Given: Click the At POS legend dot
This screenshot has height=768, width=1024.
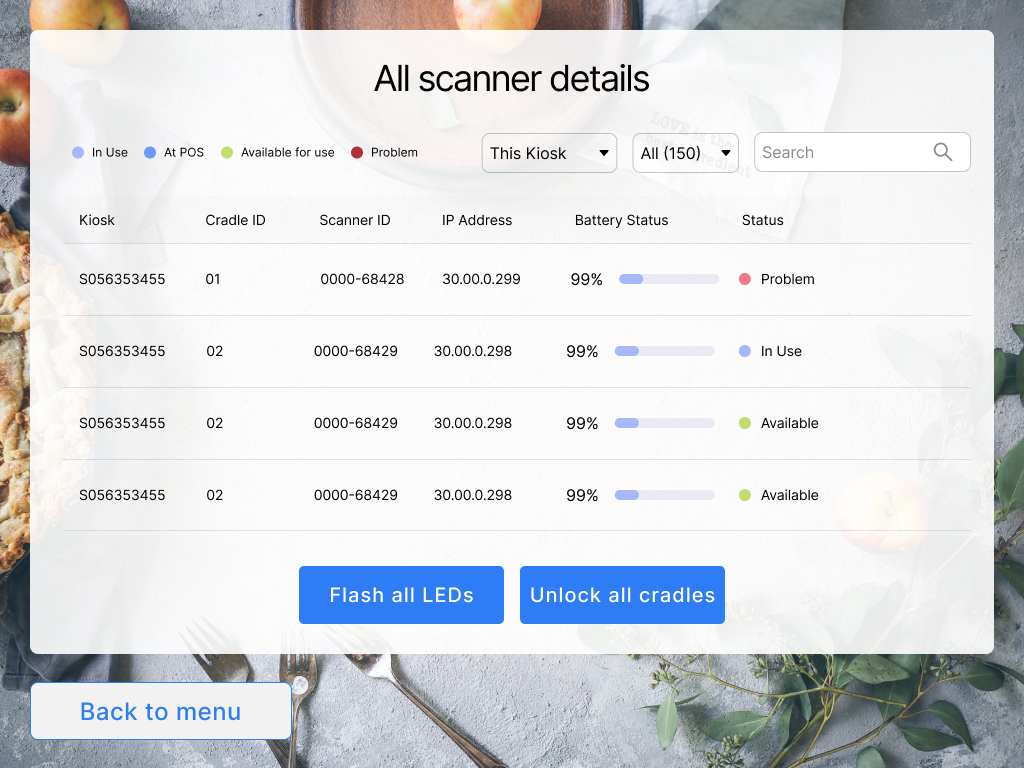Looking at the screenshot, I should tap(150, 153).
